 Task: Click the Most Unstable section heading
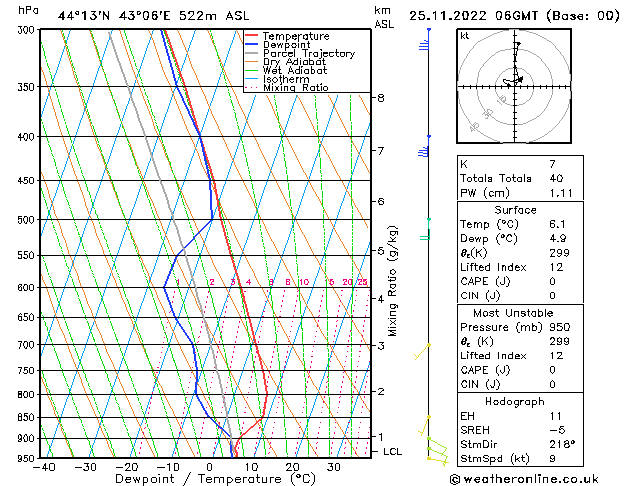[x=513, y=313]
